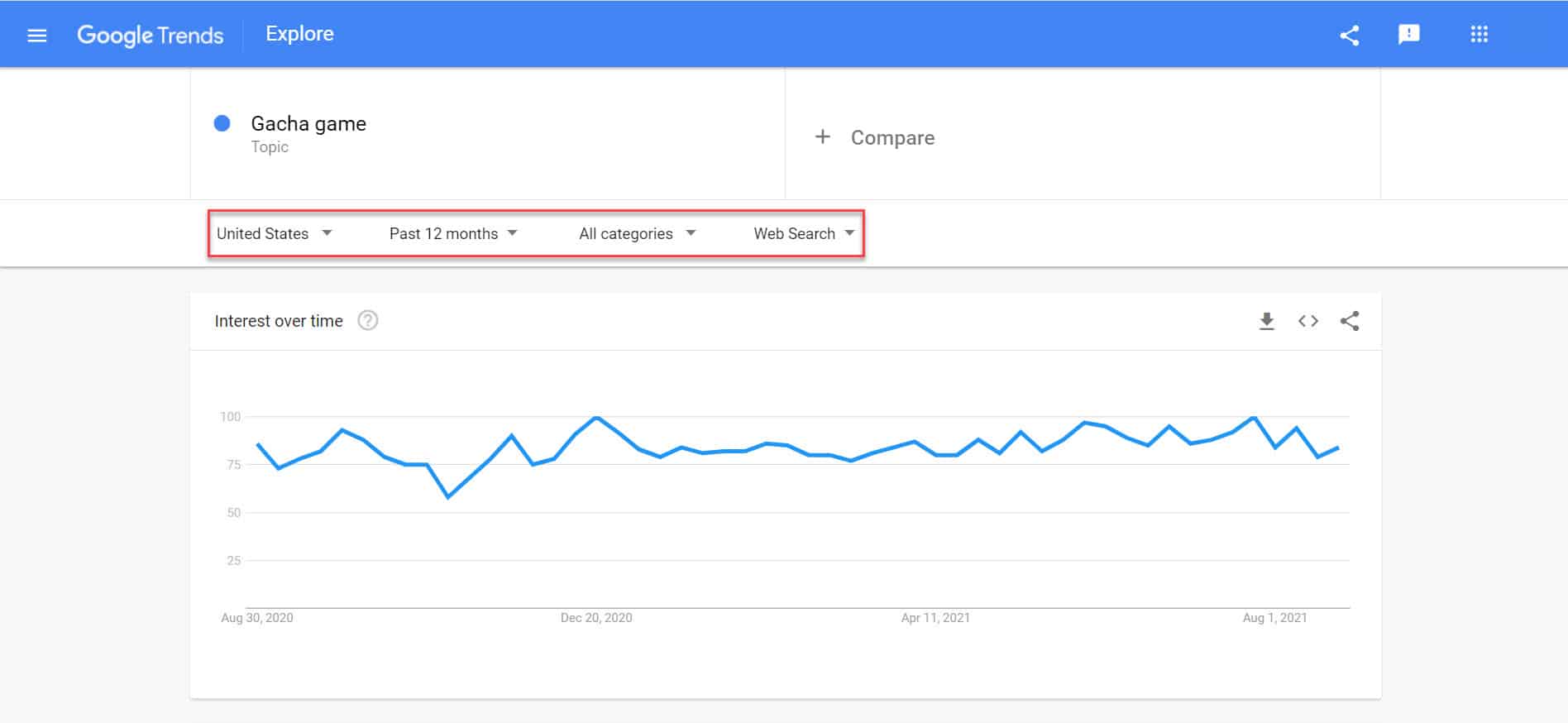Edit the Gacha game search term
Image resolution: width=1568 pixels, height=723 pixels.
308,124
